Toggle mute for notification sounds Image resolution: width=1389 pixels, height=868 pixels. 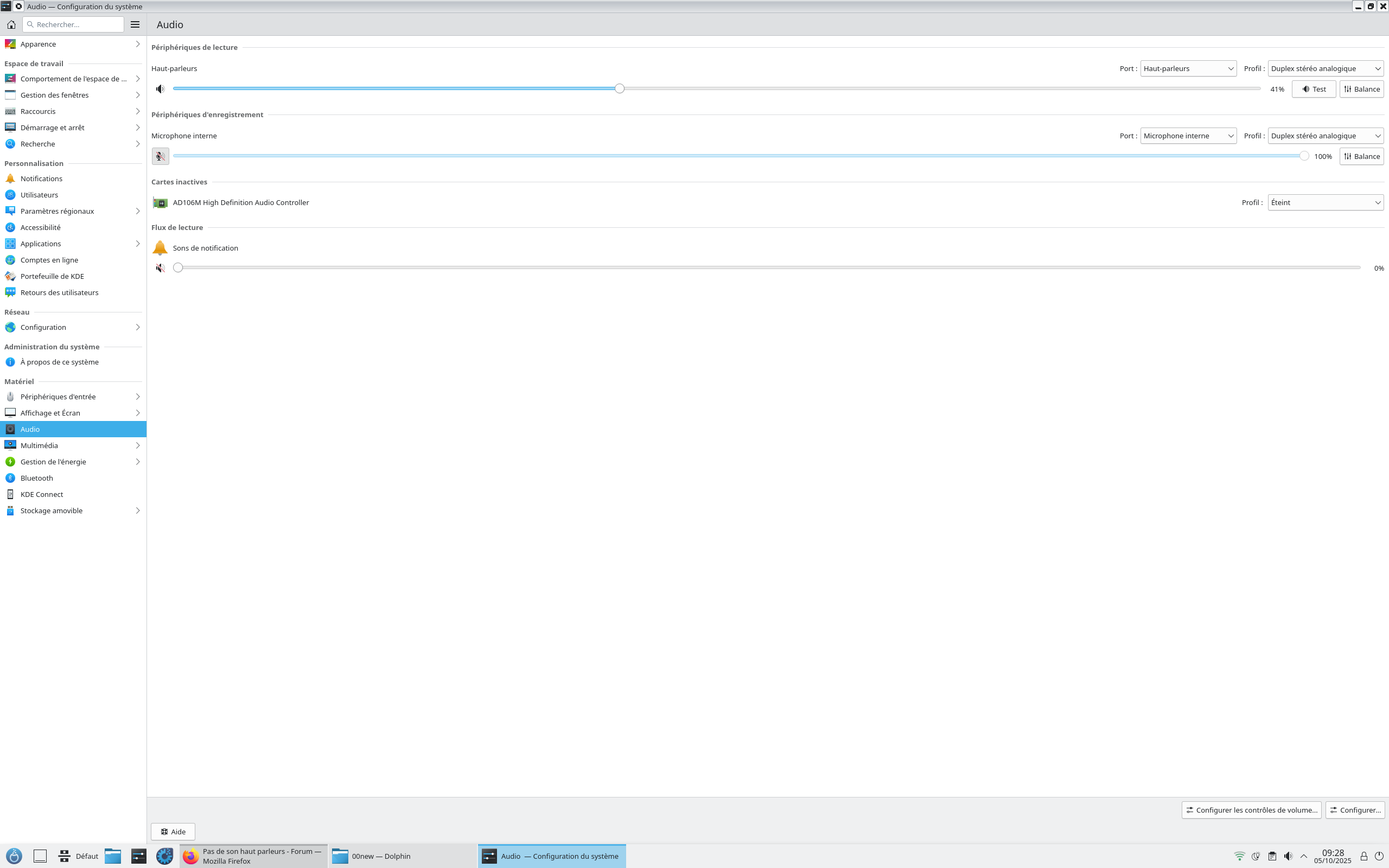[x=160, y=268]
